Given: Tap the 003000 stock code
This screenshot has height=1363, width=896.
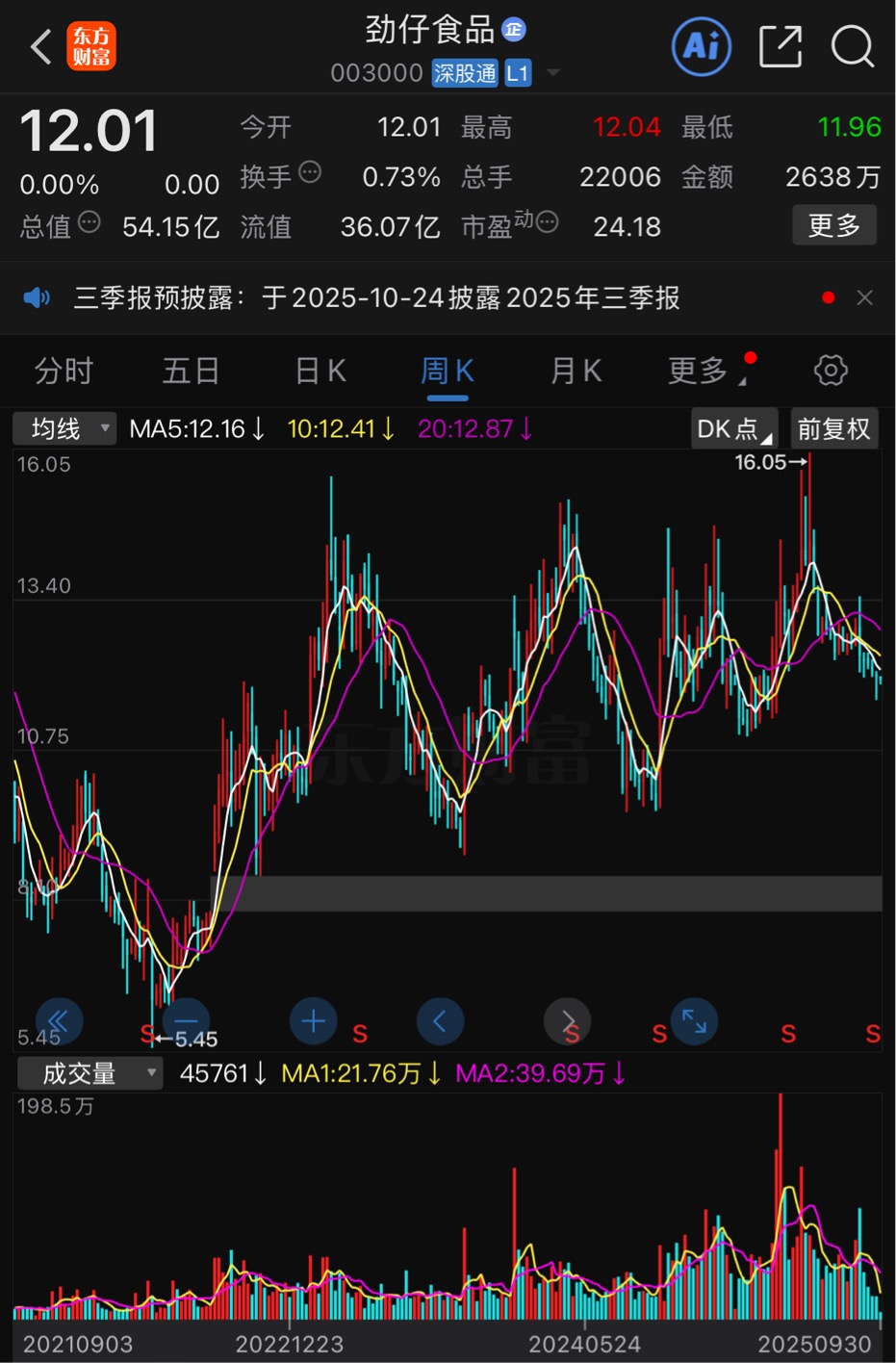Looking at the screenshot, I should [x=376, y=73].
